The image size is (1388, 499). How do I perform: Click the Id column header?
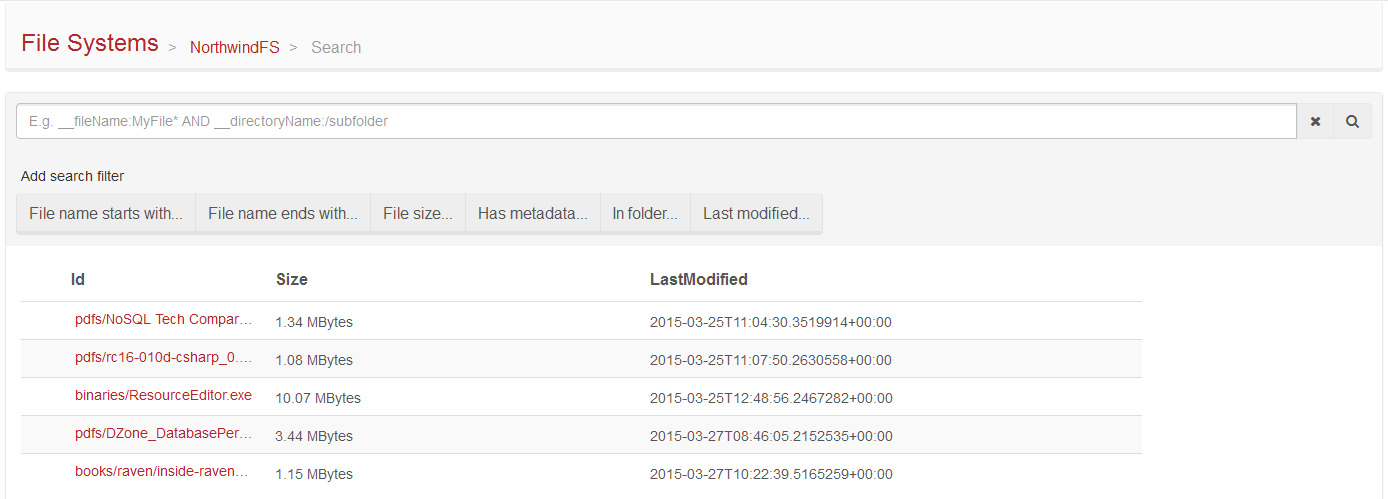78,279
